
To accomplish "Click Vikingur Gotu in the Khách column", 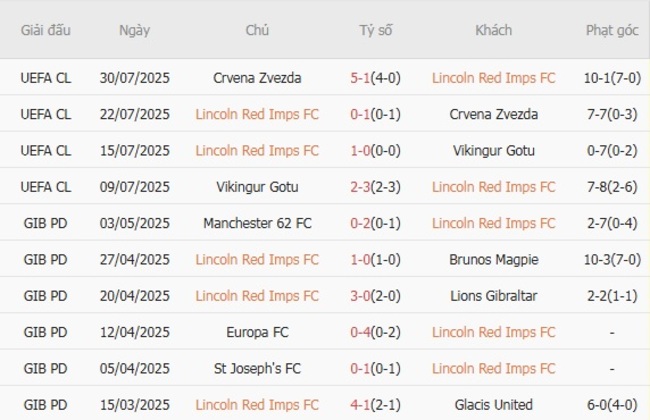I will coord(494,150).
